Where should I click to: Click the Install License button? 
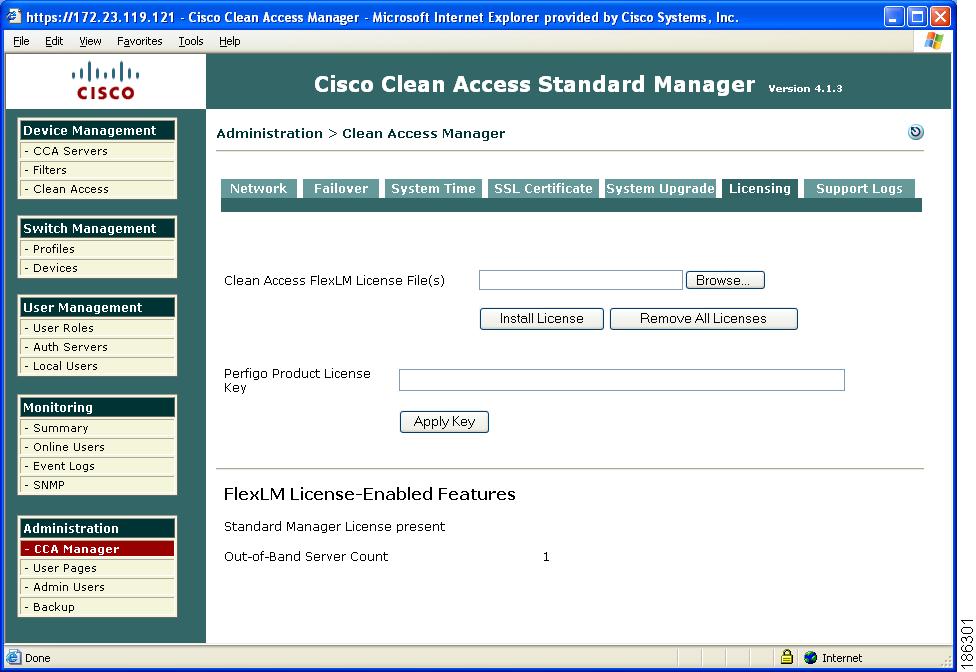click(541, 318)
